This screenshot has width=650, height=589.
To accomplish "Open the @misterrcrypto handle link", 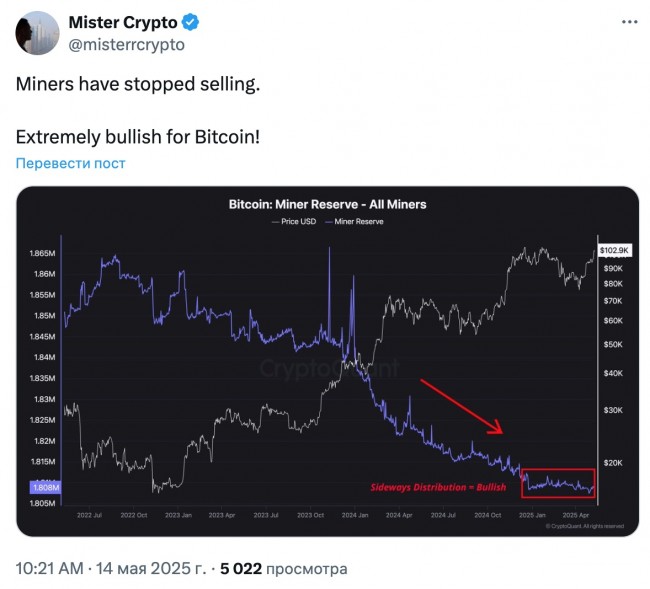I will pyautogui.click(x=126, y=44).
